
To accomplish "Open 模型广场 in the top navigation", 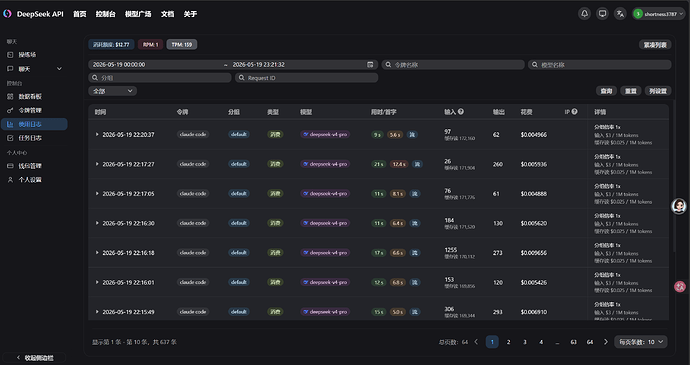I will [138, 14].
